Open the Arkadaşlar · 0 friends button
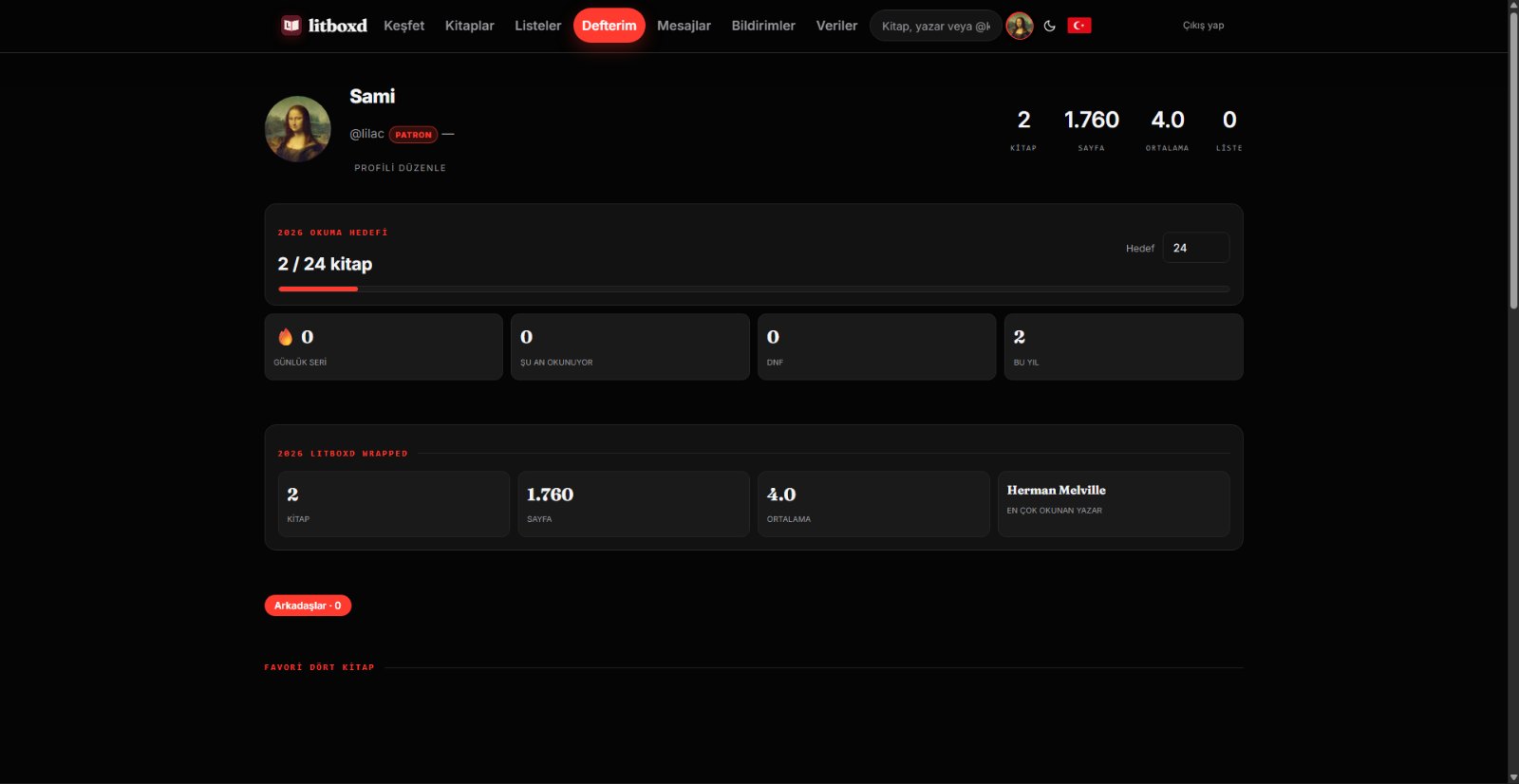 tap(308, 606)
